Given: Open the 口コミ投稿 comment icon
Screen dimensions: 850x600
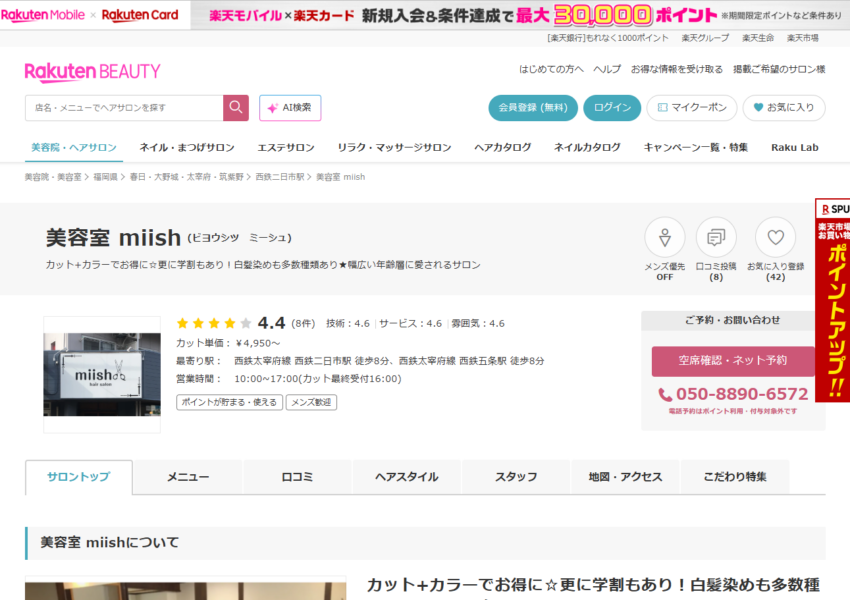Looking at the screenshot, I should 716,237.
